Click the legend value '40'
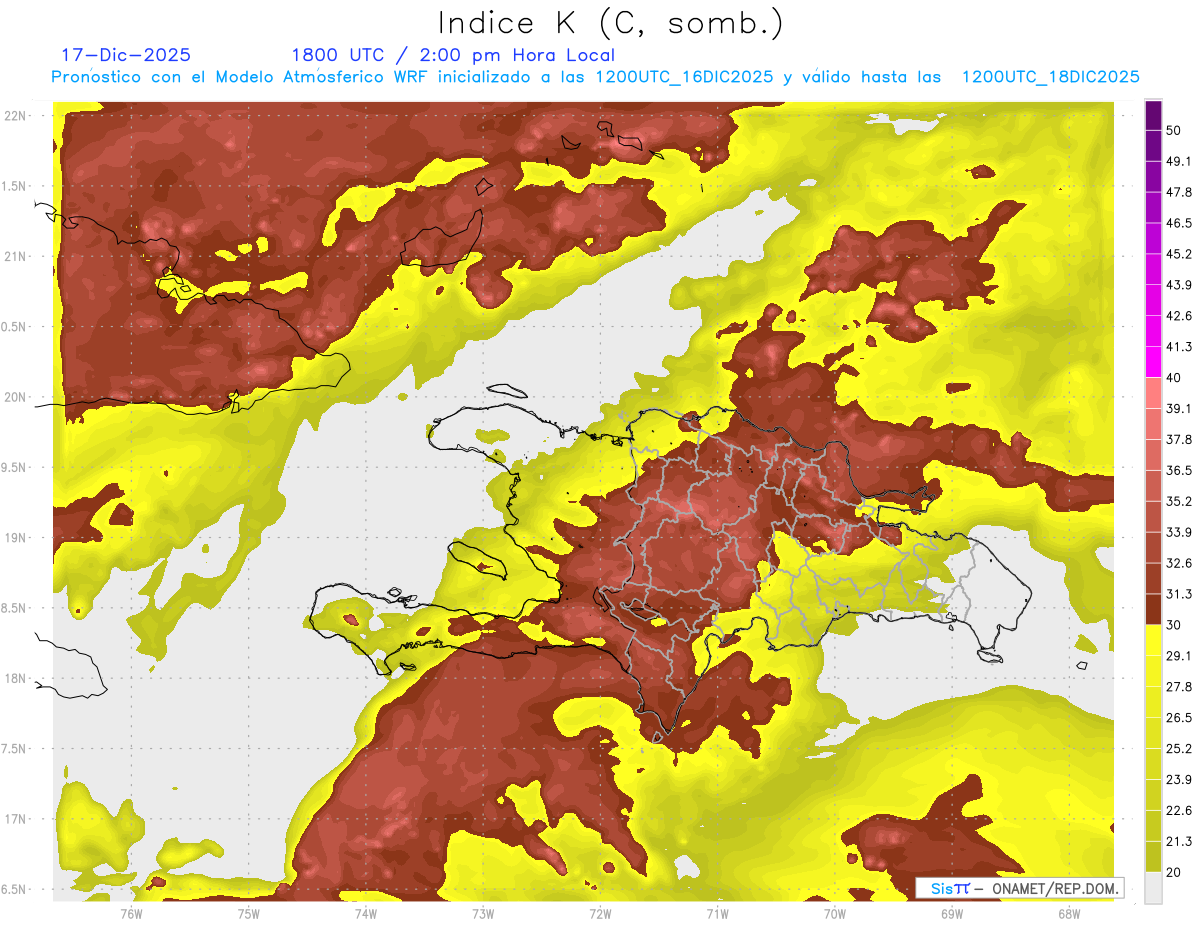Image resolution: width=1200 pixels, height=927 pixels. tap(1173, 378)
